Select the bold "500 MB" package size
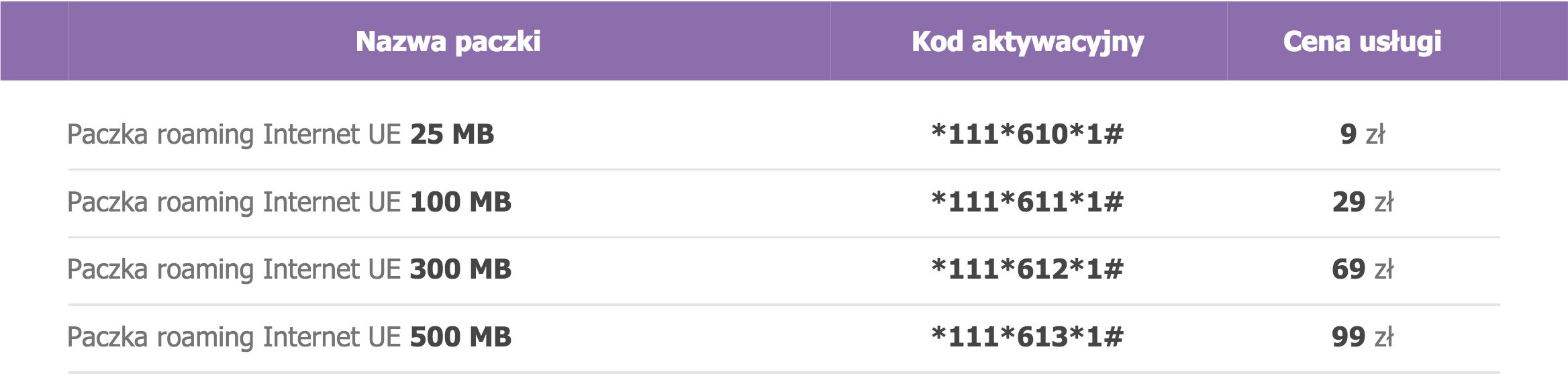 460,337
